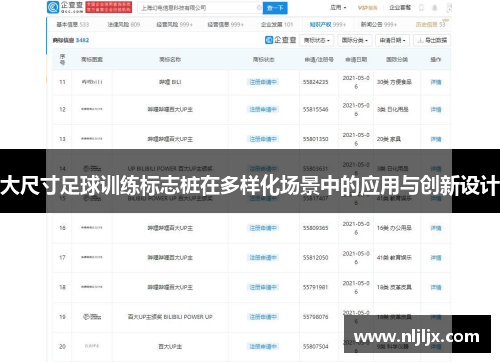Screen dimensions: 500x362
Task: Click registration number 55791981
Action: (315, 287)
